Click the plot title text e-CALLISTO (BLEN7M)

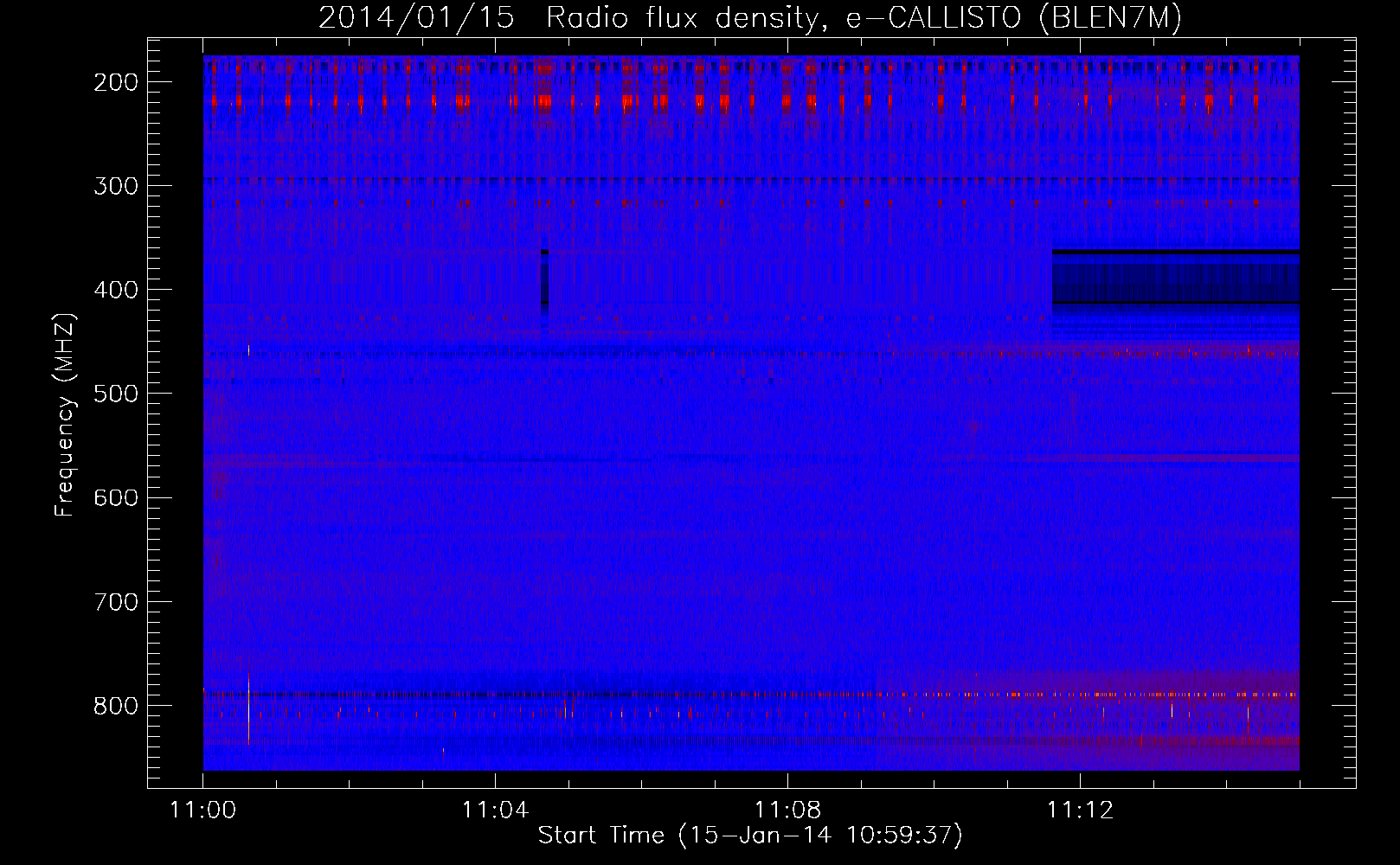(x=1013, y=18)
